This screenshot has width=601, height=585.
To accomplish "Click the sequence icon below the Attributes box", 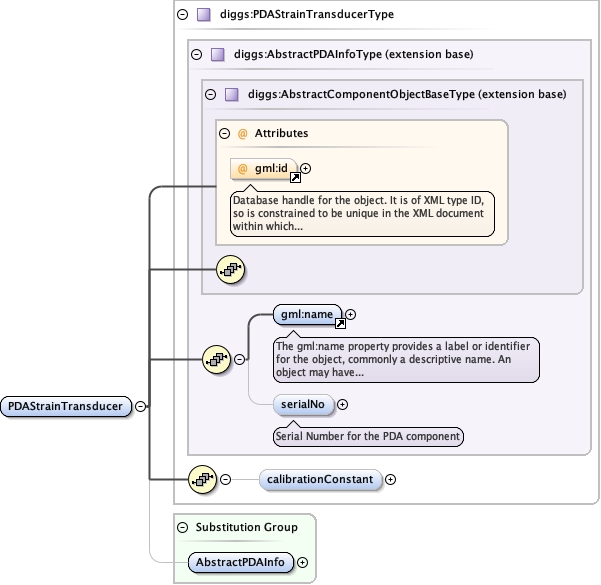I will [x=231, y=269].
